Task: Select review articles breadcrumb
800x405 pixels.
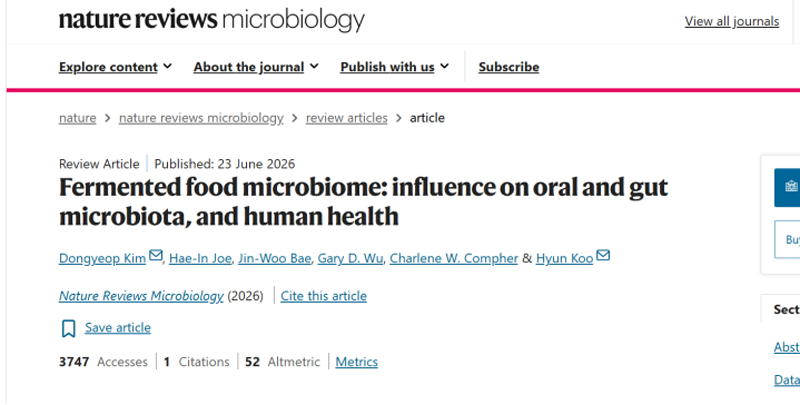Action: pyautogui.click(x=346, y=118)
